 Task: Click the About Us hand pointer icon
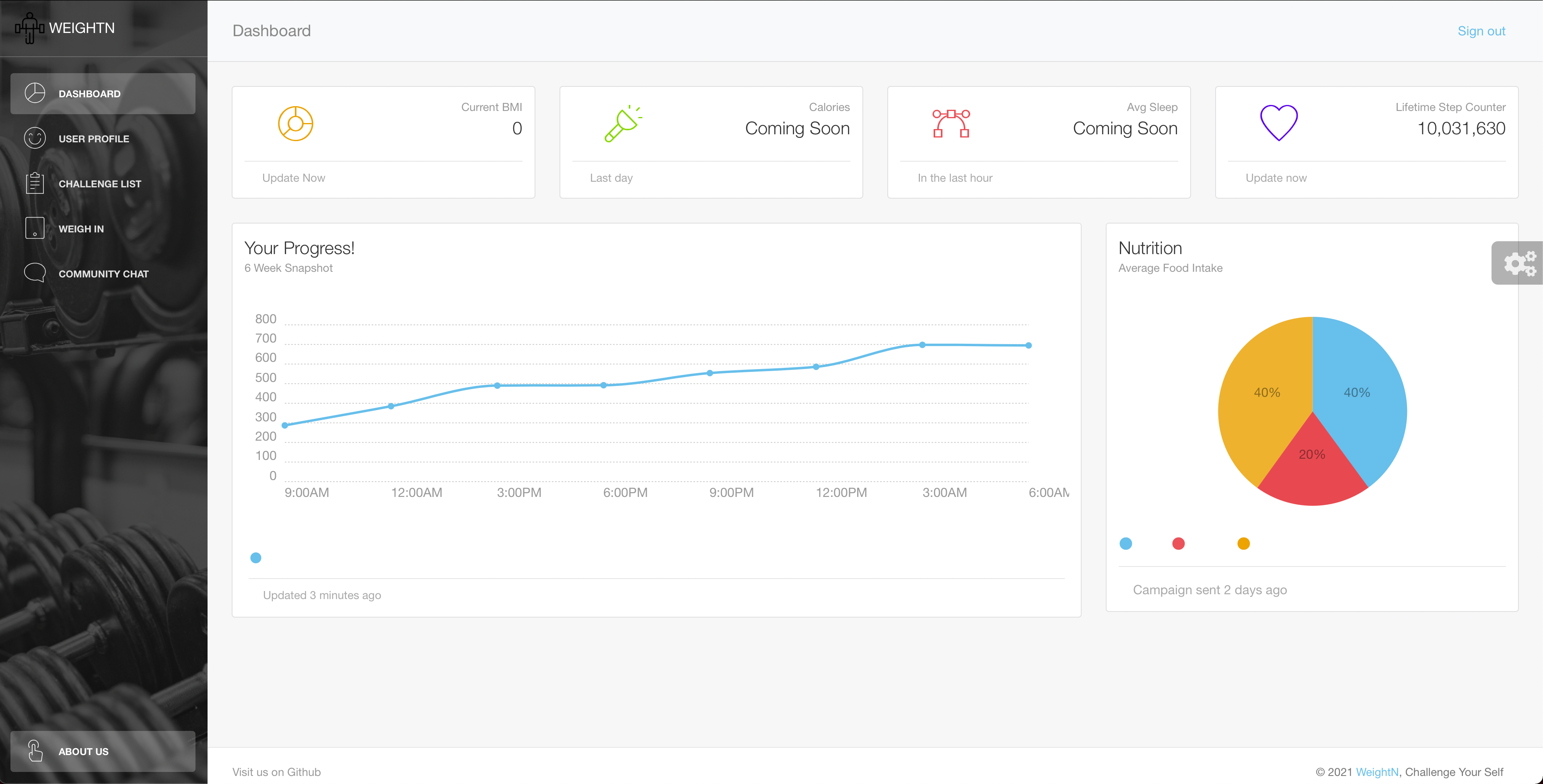[35, 751]
